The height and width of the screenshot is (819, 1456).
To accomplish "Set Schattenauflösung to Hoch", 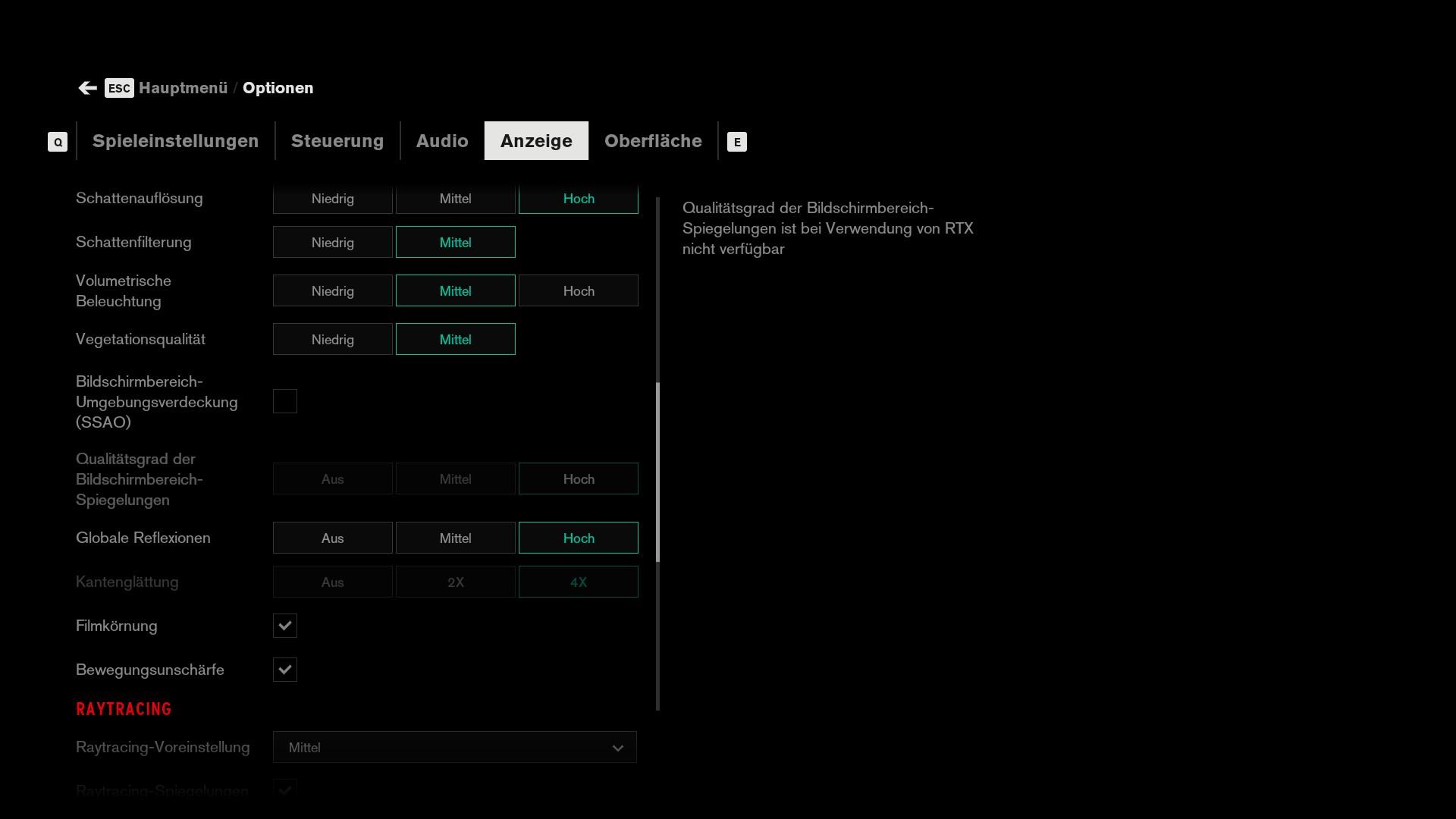I will coord(579,199).
